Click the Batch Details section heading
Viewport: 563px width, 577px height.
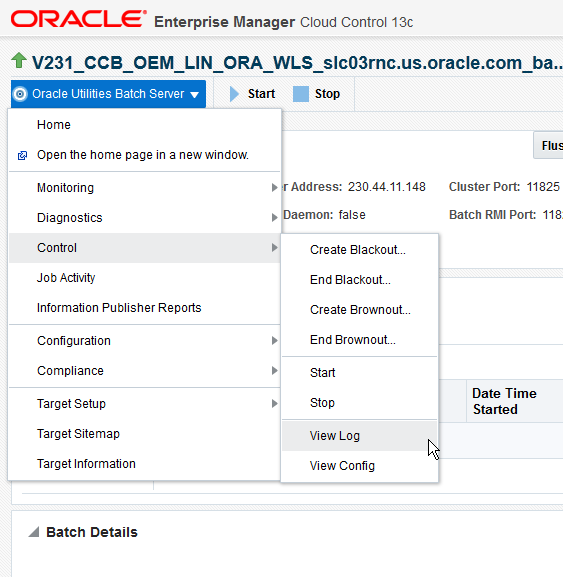click(92, 532)
